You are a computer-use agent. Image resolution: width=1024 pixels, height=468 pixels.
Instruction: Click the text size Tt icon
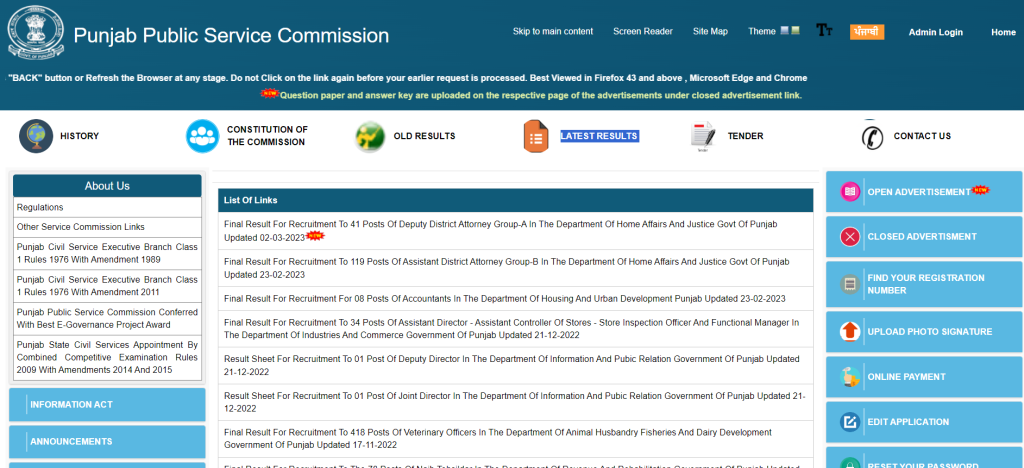point(824,30)
